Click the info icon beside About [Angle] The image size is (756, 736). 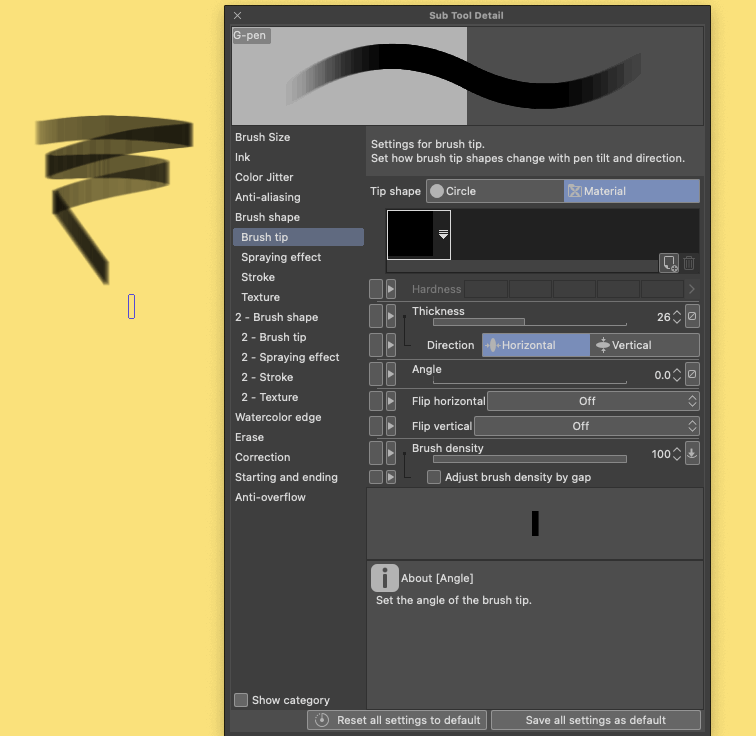(x=384, y=578)
